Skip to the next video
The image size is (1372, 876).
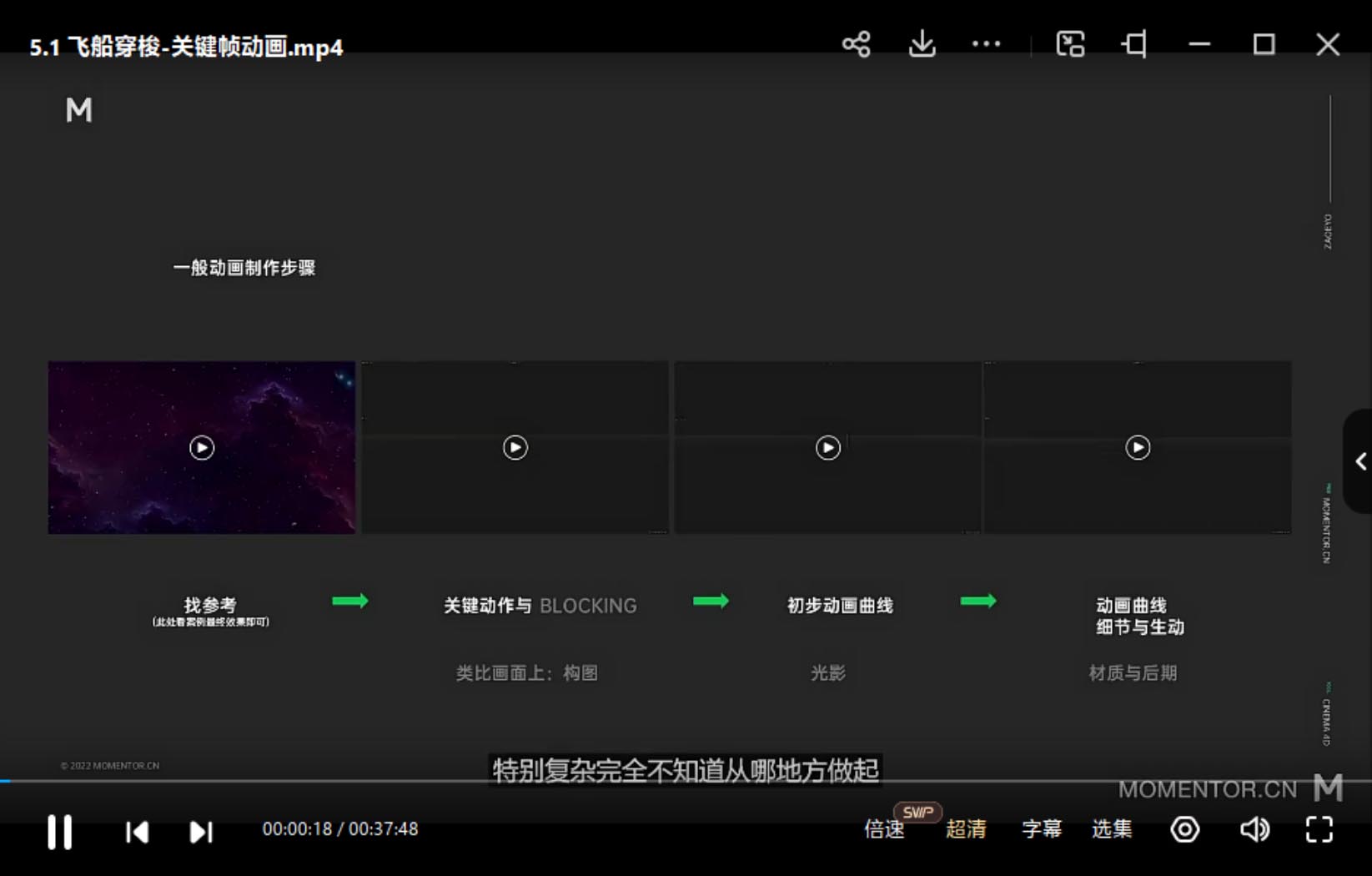201,831
